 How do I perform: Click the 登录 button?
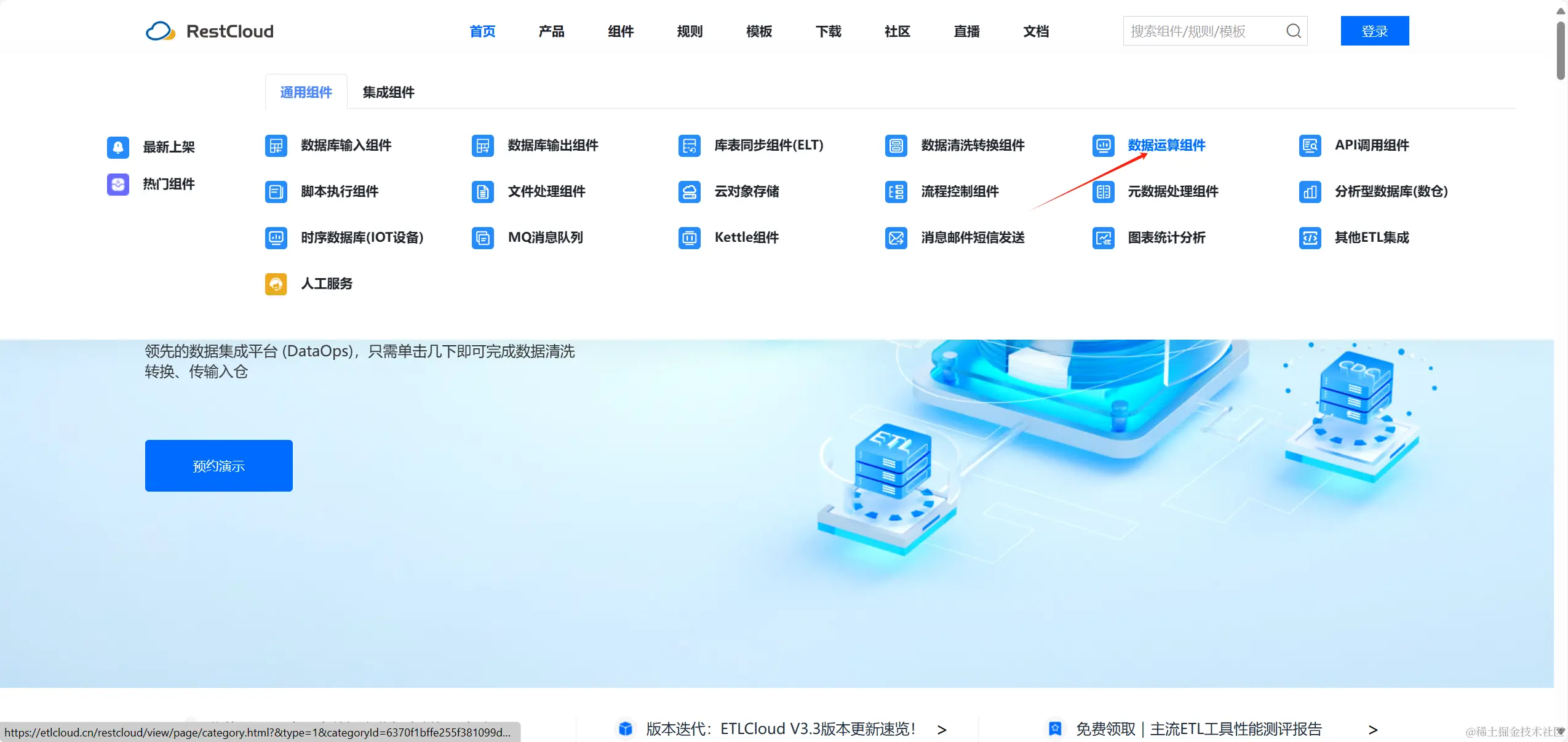[x=1374, y=31]
